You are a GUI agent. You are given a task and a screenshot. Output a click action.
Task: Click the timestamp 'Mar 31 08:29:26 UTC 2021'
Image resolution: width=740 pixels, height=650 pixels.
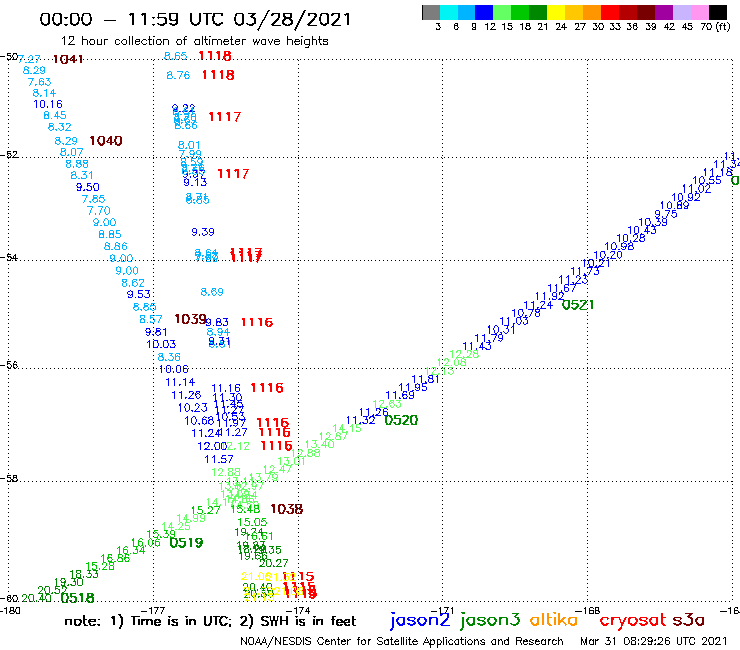(x=654, y=641)
